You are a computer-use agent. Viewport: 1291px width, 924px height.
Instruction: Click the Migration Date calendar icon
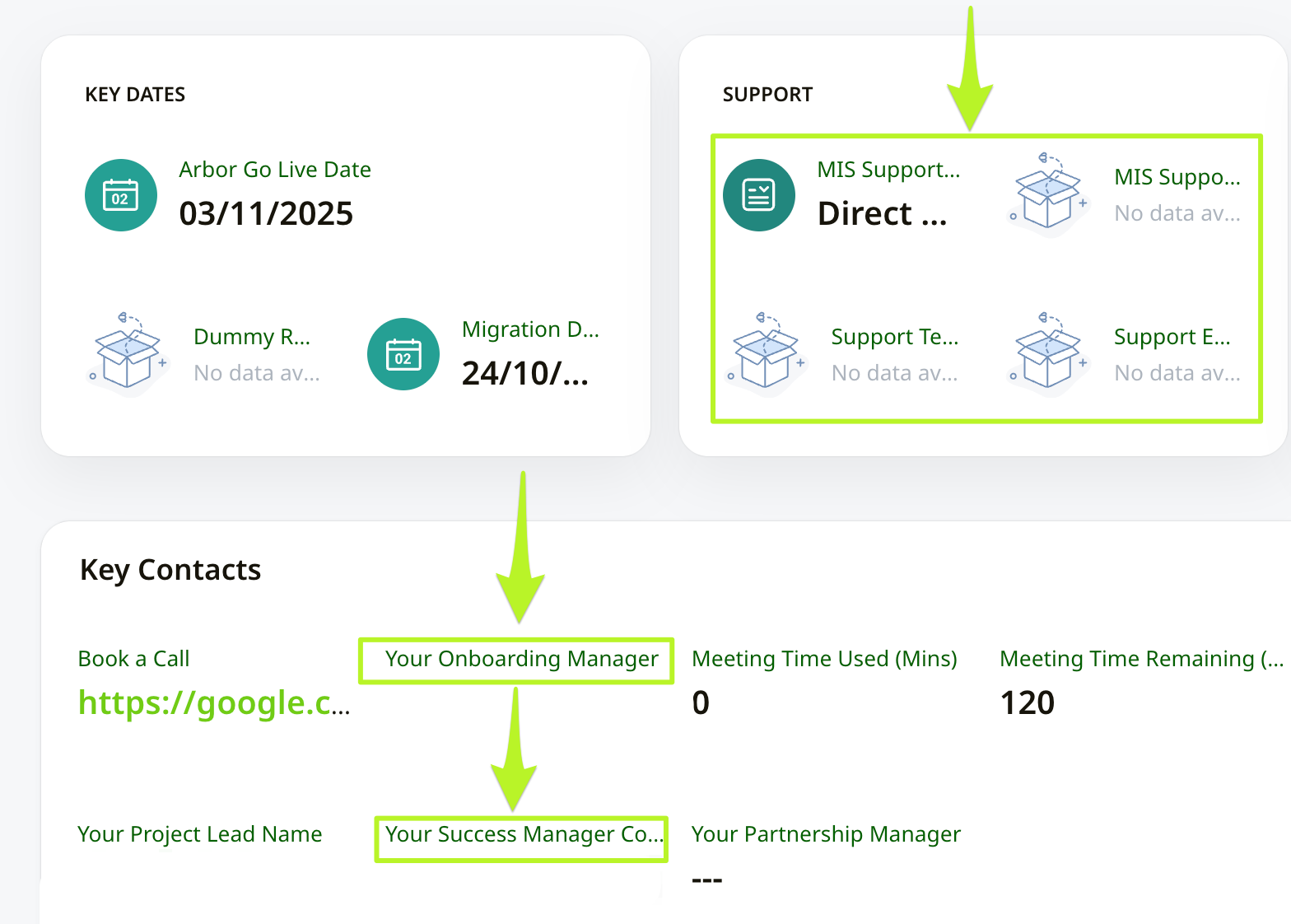[403, 354]
